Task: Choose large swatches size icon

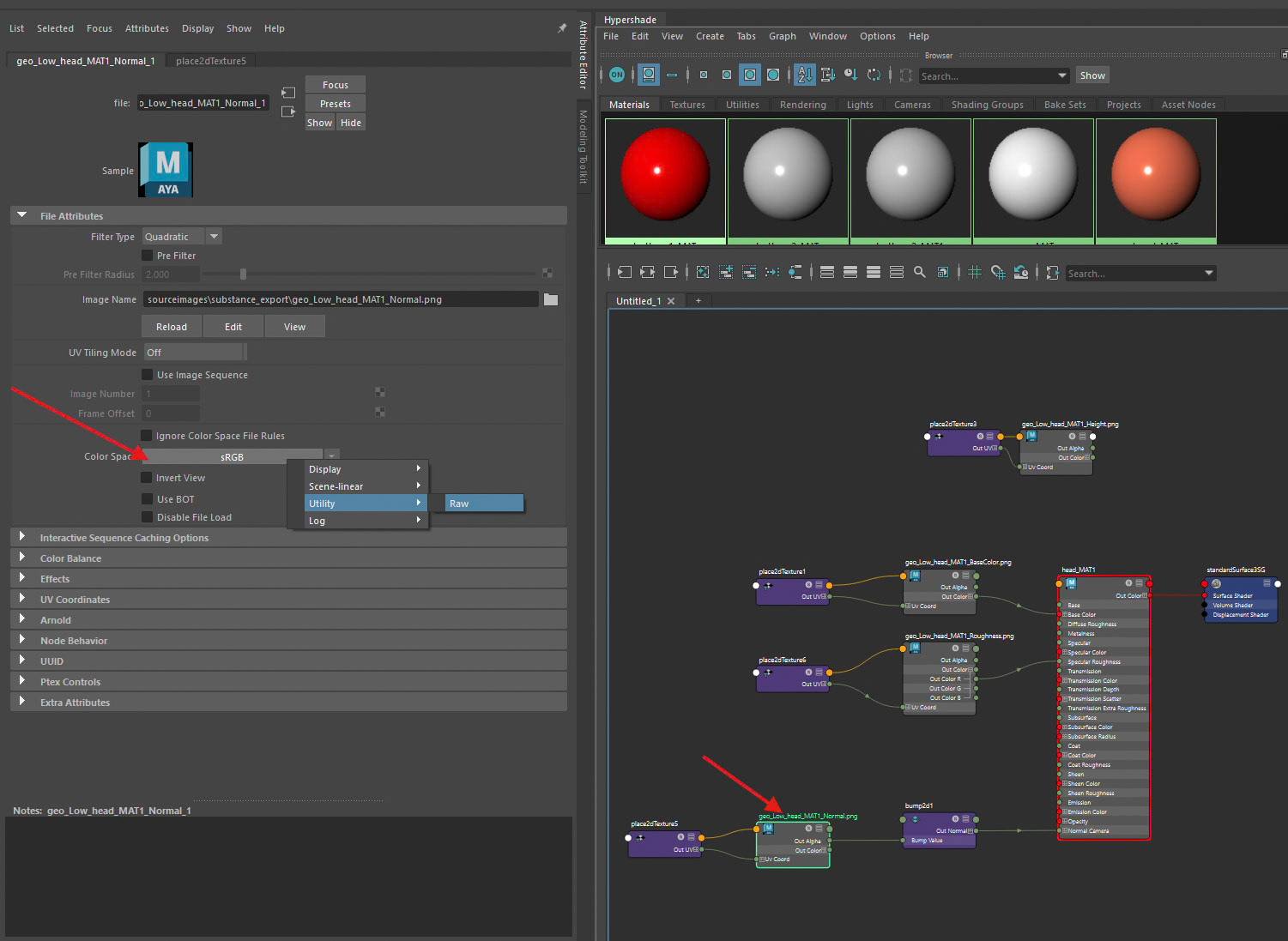Action: [750, 75]
